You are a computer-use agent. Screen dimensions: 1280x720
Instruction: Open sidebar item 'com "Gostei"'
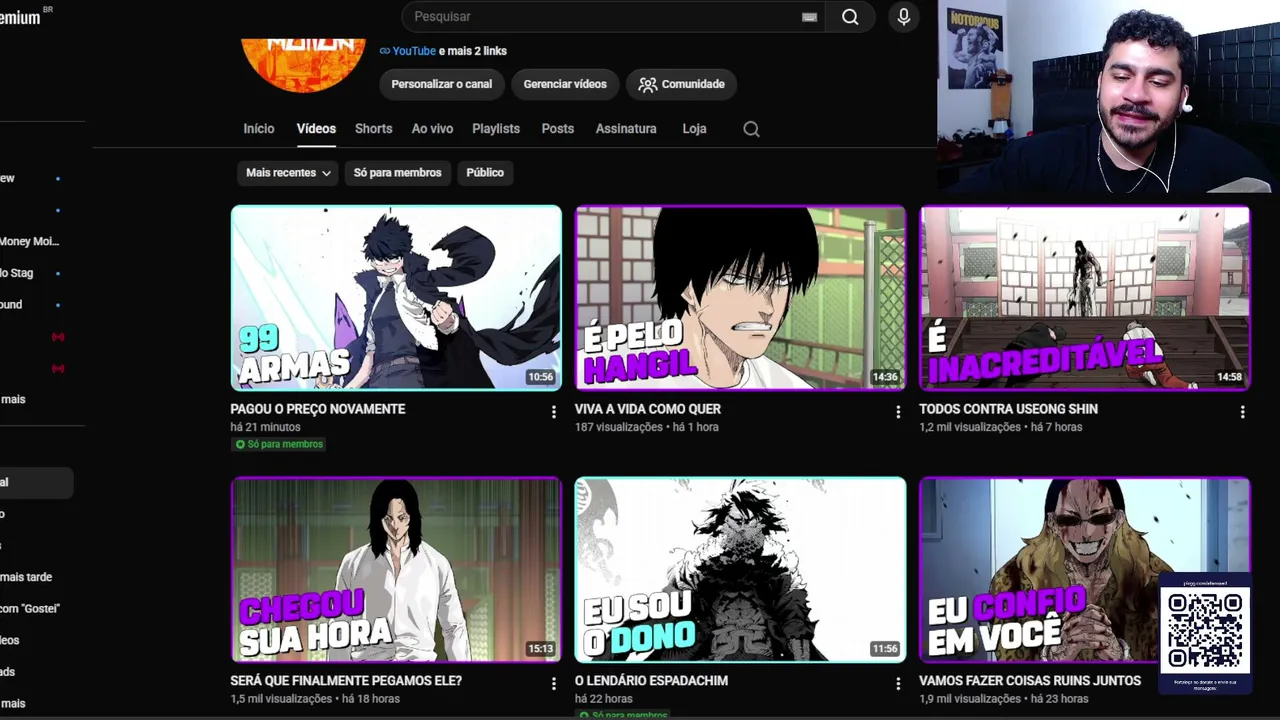point(30,608)
